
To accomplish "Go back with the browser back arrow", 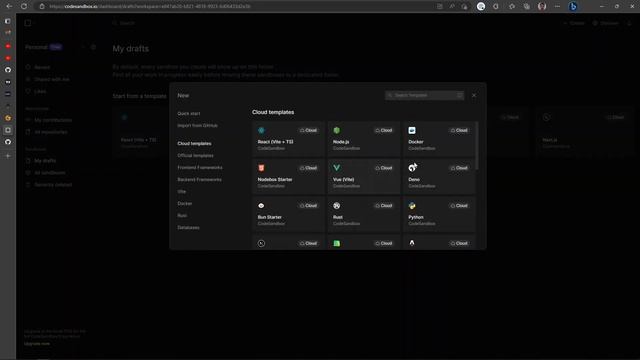I will tap(9, 6).
